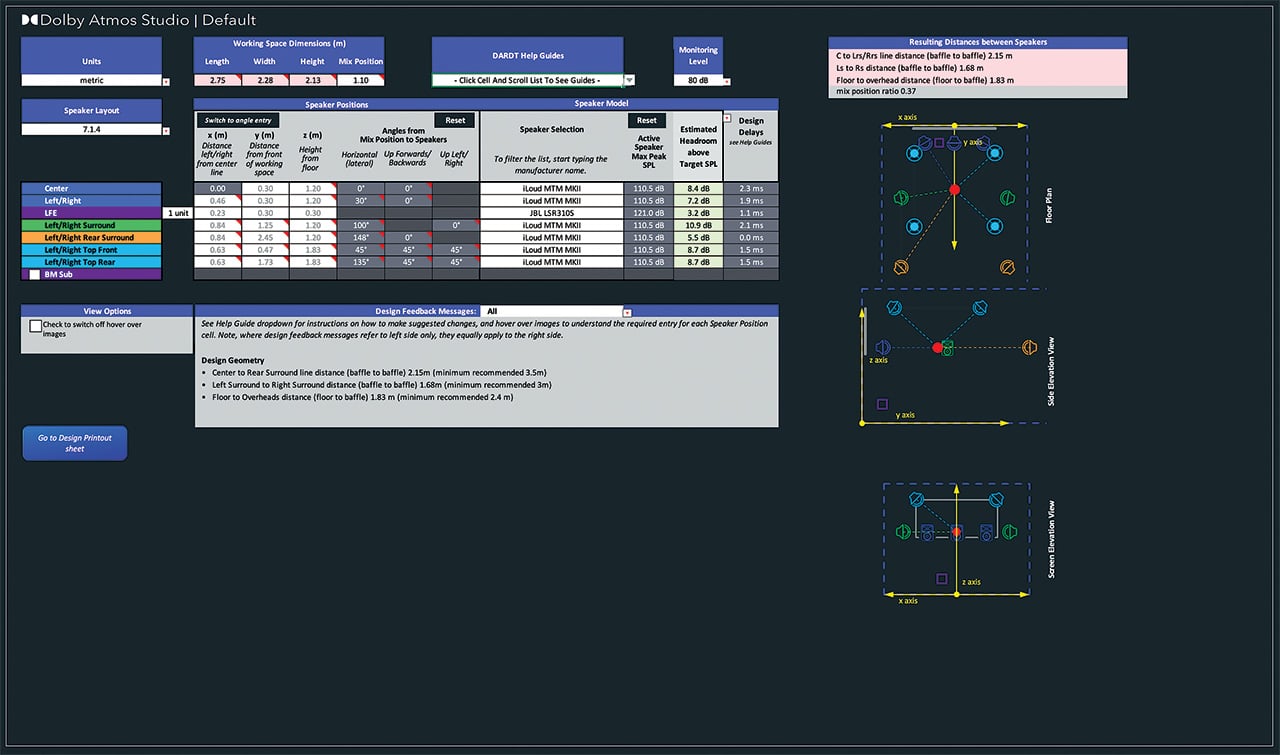Click the Width value 2.28
The width and height of the screenshot is (1280, 755).
tap(265, 80)
